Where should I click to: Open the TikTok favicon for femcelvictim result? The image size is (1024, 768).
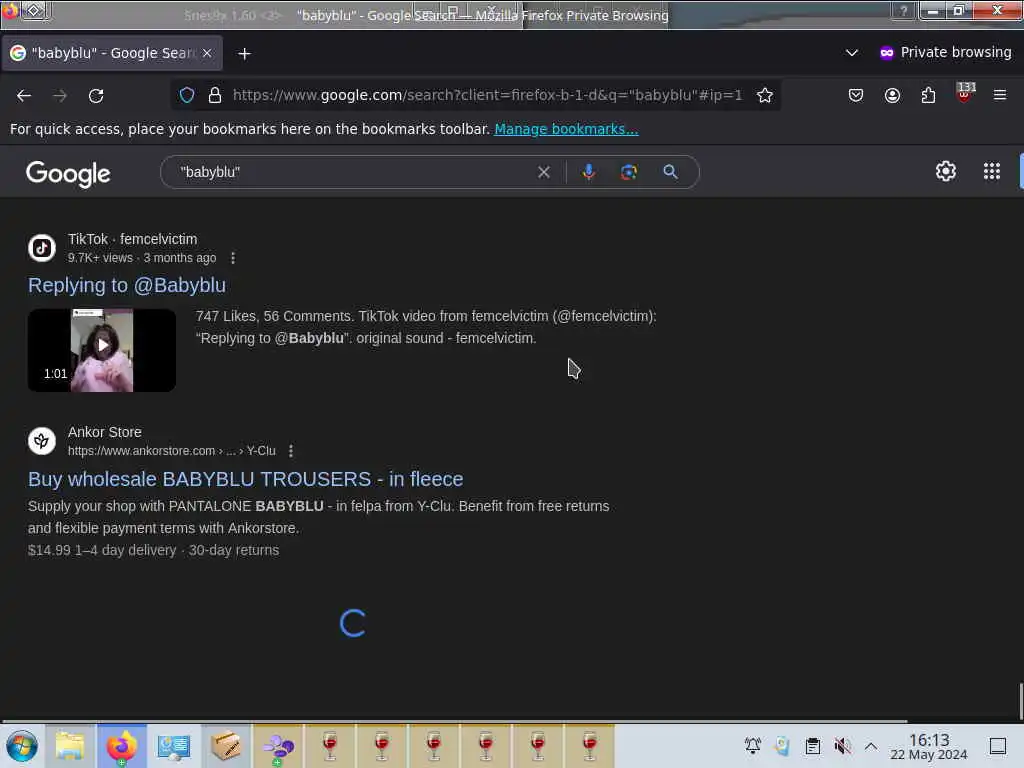pyautogui.click(x=42, y=248)
